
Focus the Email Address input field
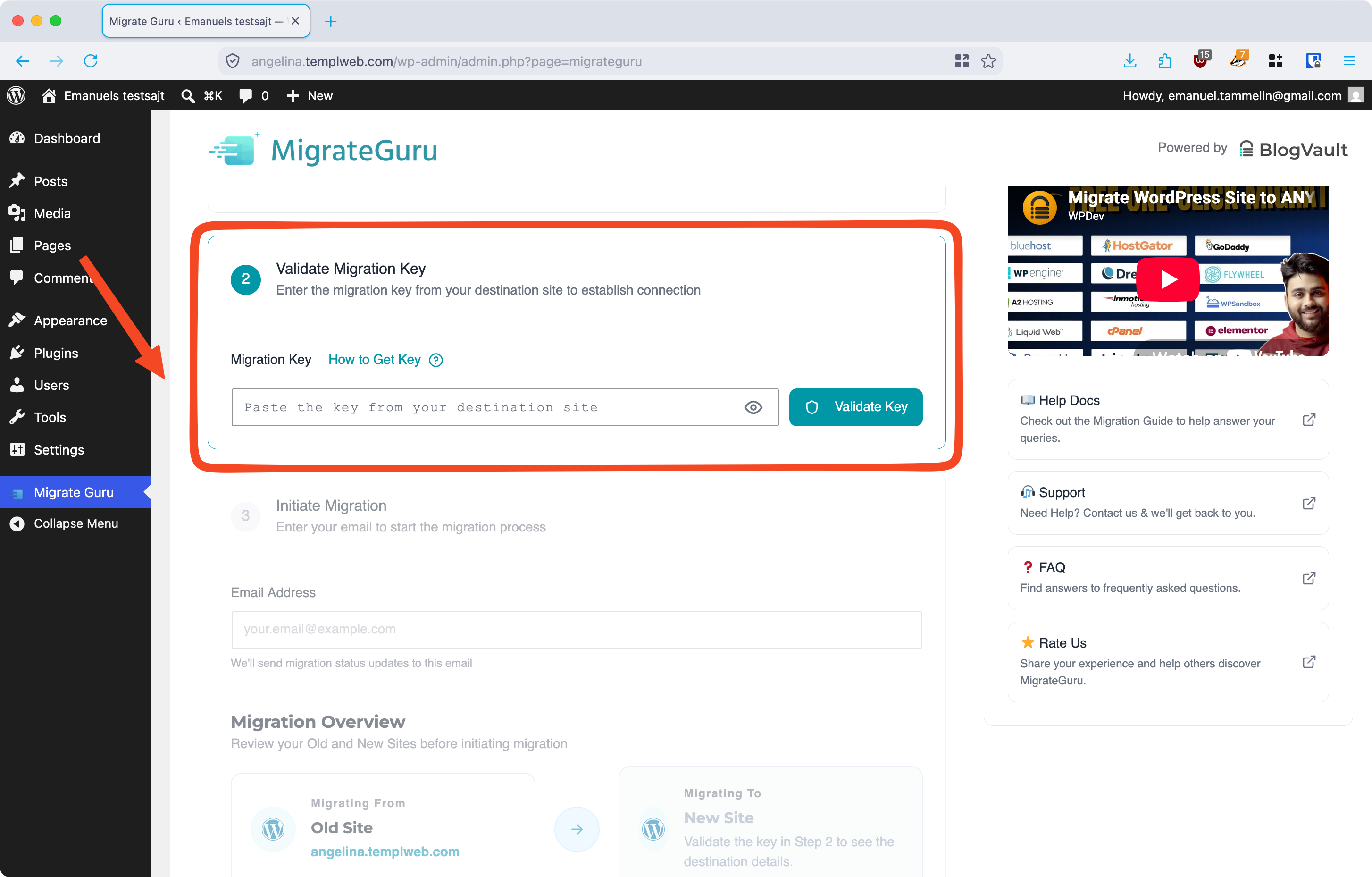576,630
